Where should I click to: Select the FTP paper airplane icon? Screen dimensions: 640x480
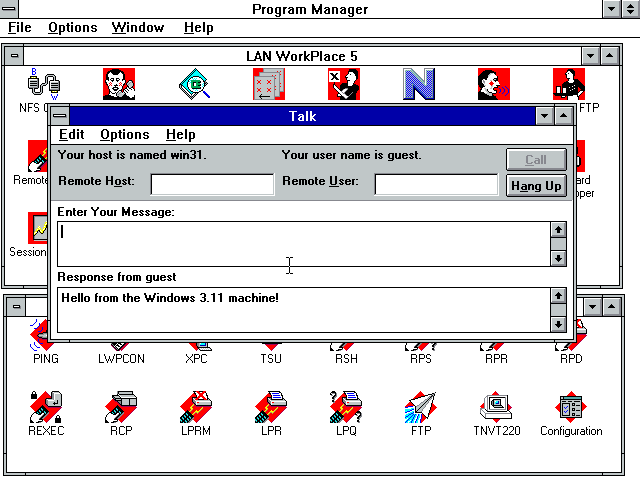click(421, 407)
